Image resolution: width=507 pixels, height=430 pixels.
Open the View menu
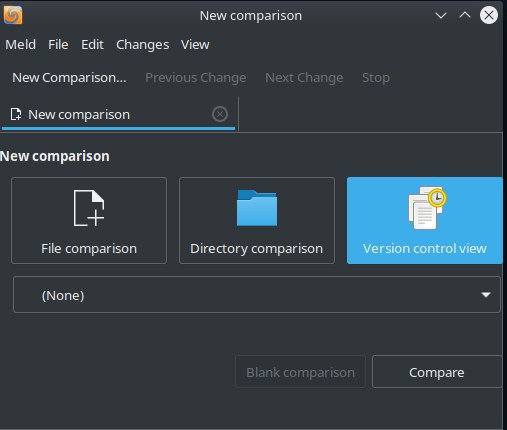[x=195, y=44]
